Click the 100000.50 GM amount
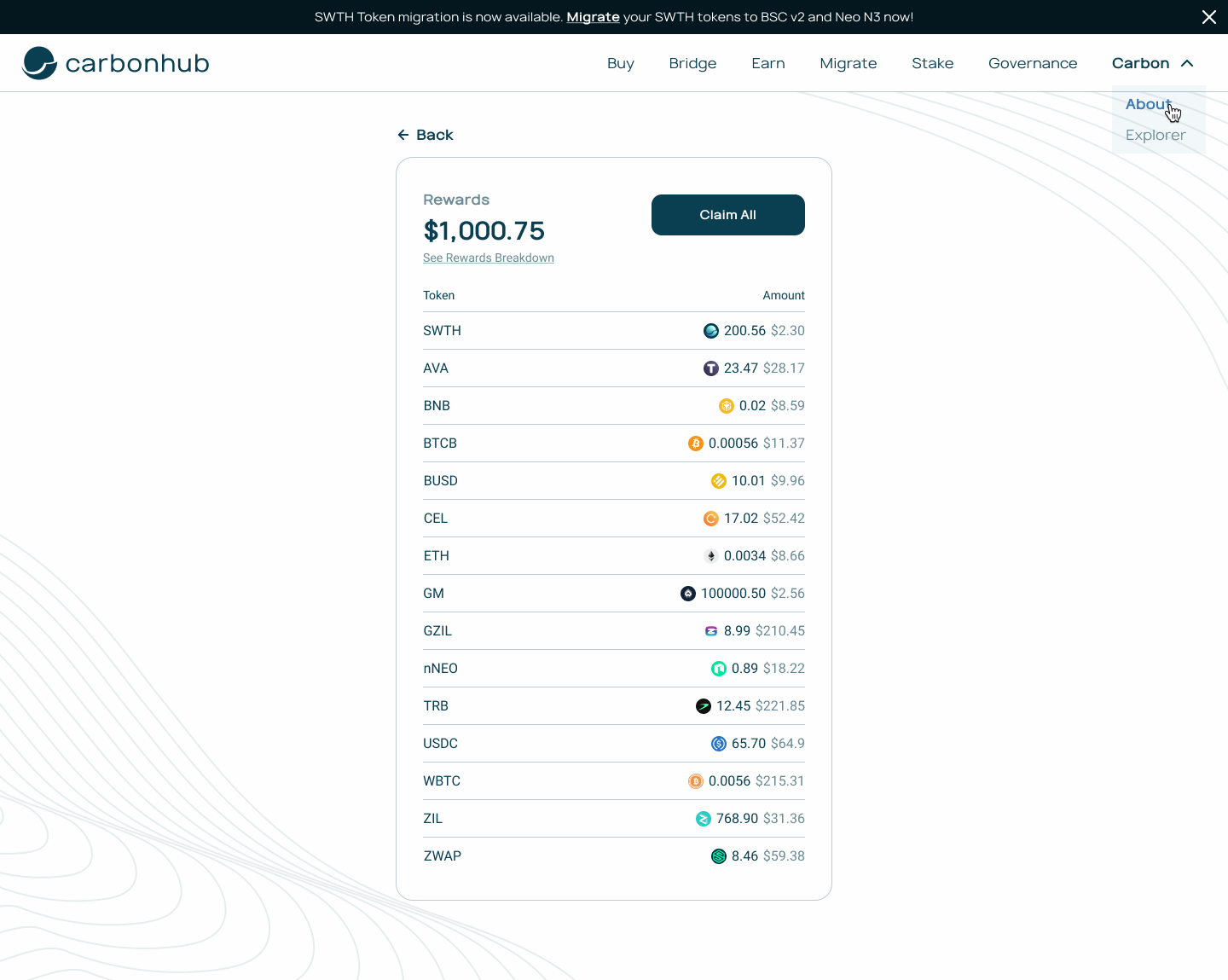 tap(733, 594)
